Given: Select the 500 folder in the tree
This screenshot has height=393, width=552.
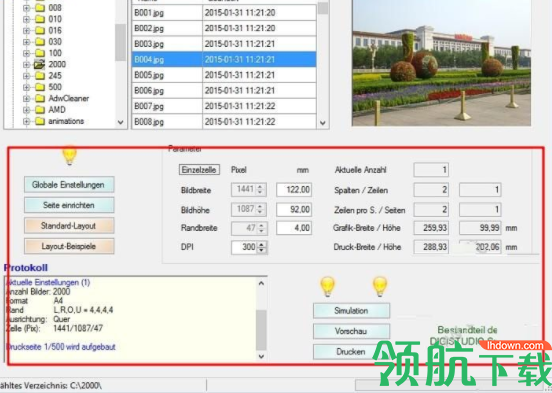Looking at the screenshot, I should (x=55, y=87).
